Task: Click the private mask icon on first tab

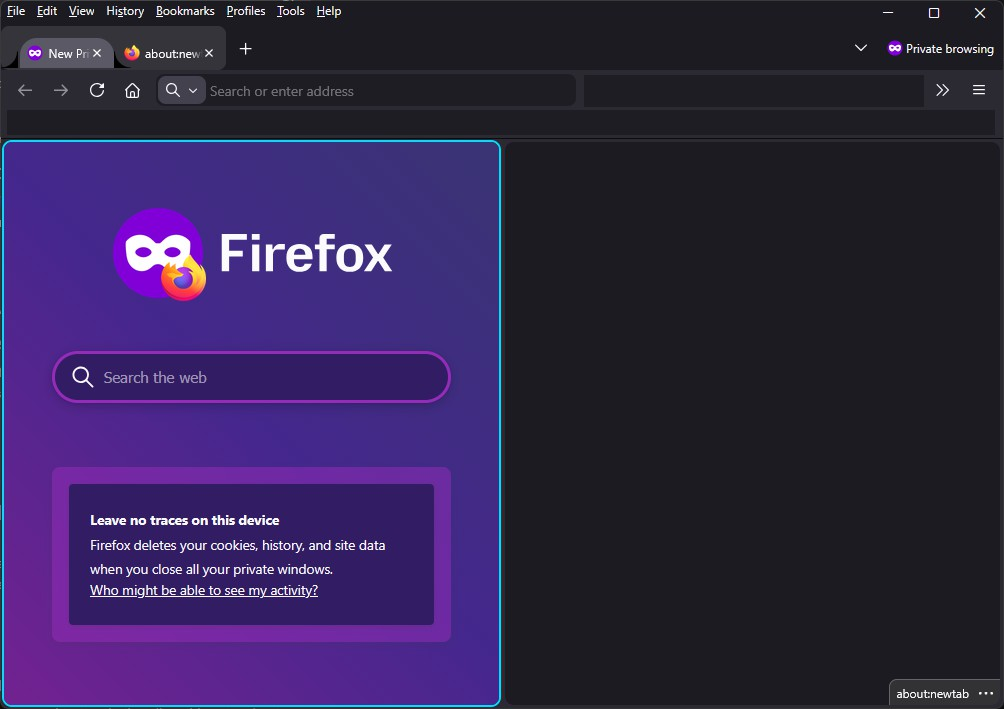Action: click(x=35, y=53)
